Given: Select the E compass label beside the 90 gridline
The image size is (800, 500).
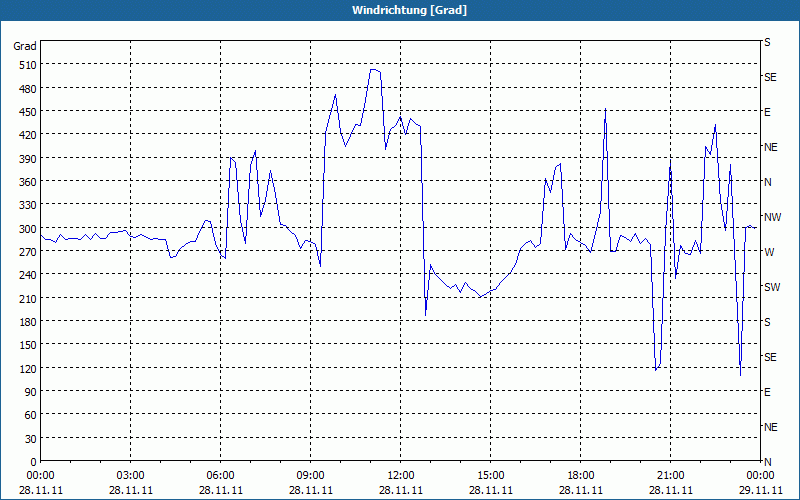Looking at the screenshot, I should (767, 392).
